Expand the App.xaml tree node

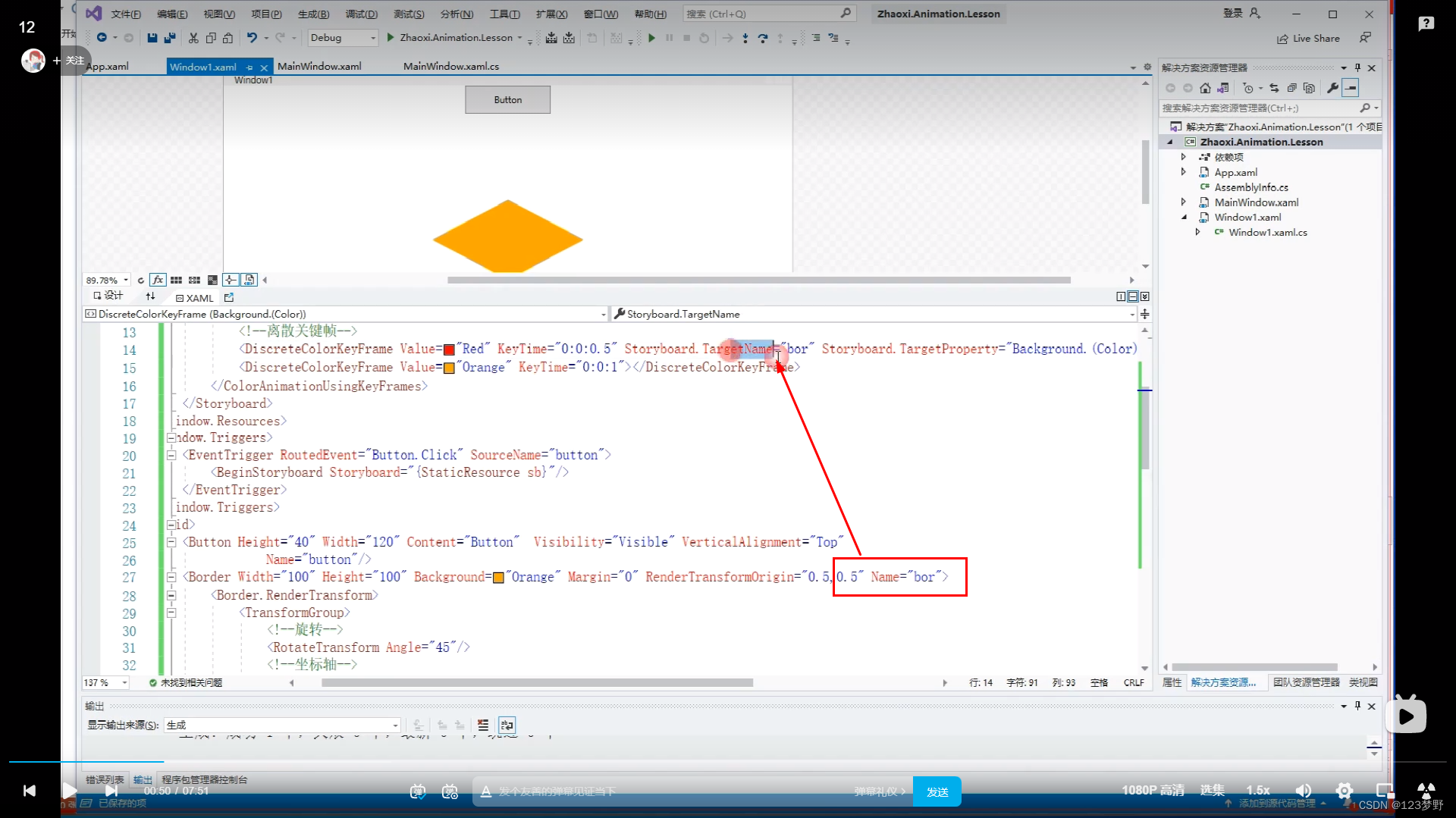tap(1183, 172)
